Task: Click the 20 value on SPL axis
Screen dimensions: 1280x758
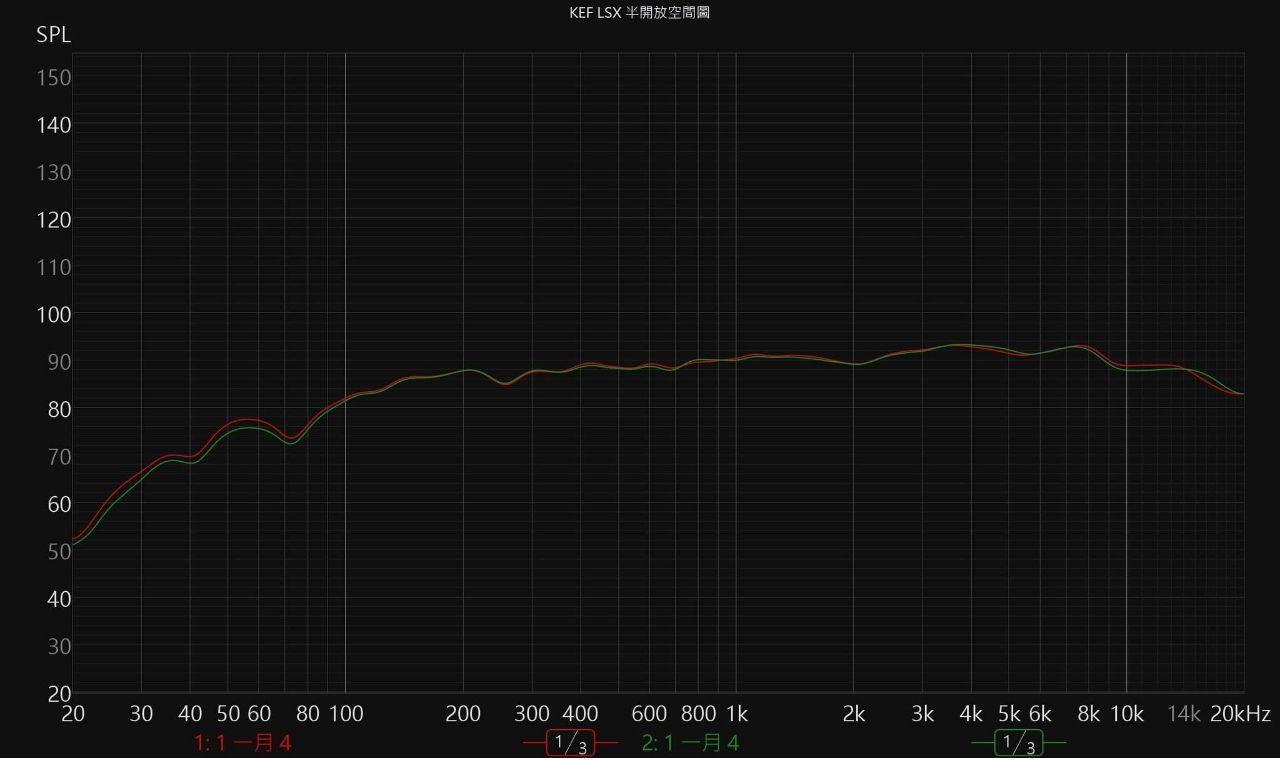Action: (59, 693)
